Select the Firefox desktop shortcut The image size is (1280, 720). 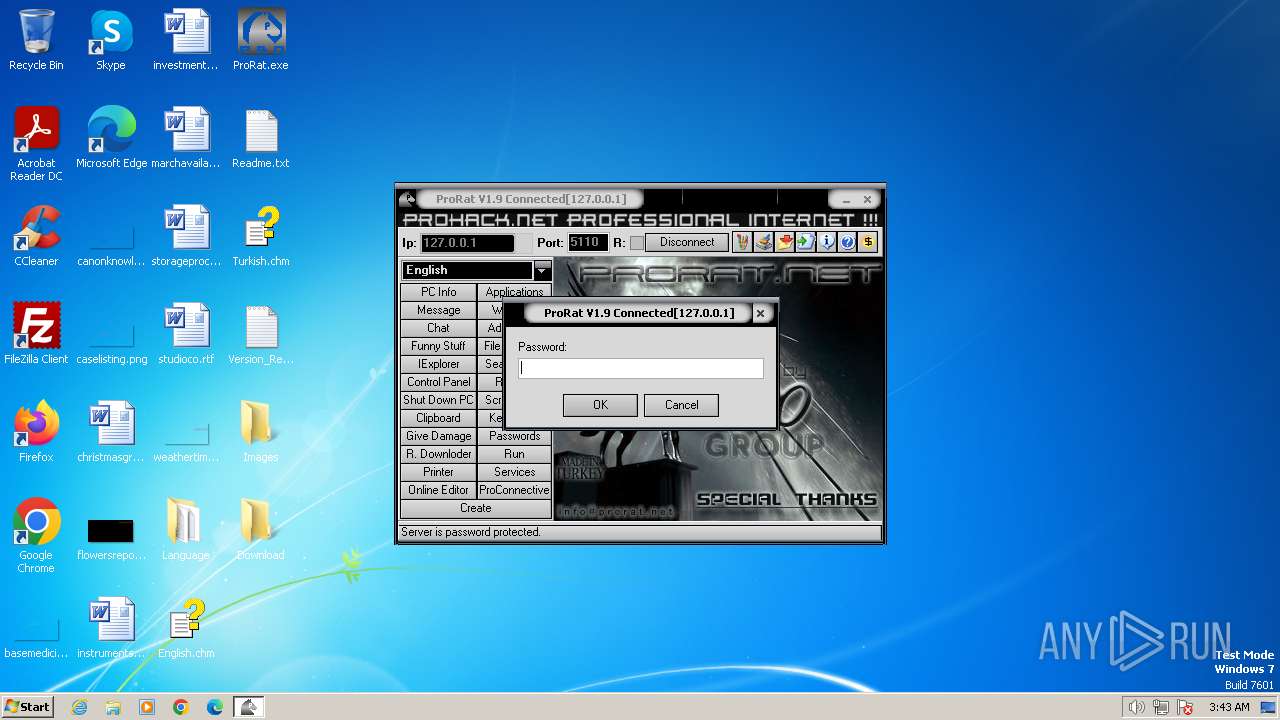click(36, 432)
